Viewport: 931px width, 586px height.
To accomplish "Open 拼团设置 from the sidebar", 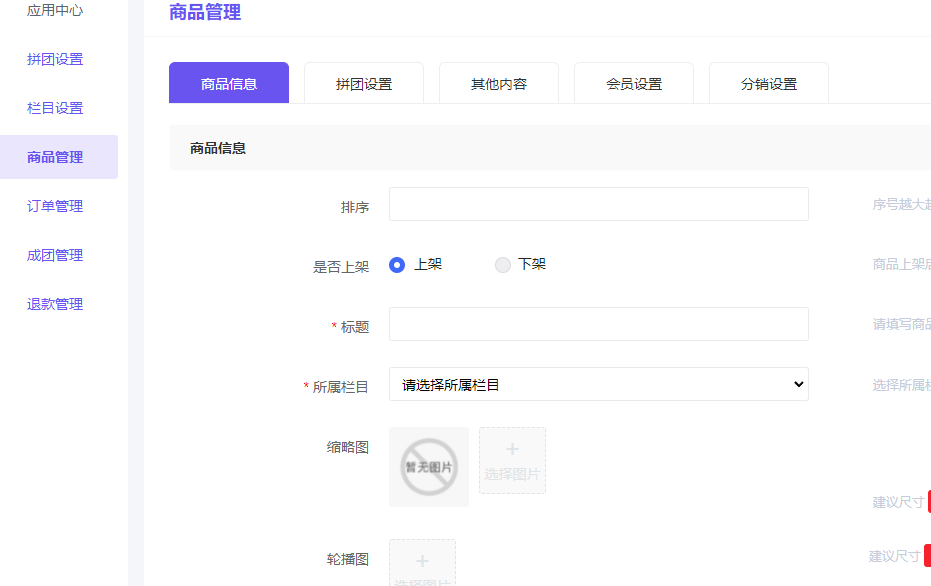I will [x=55, y=59].
